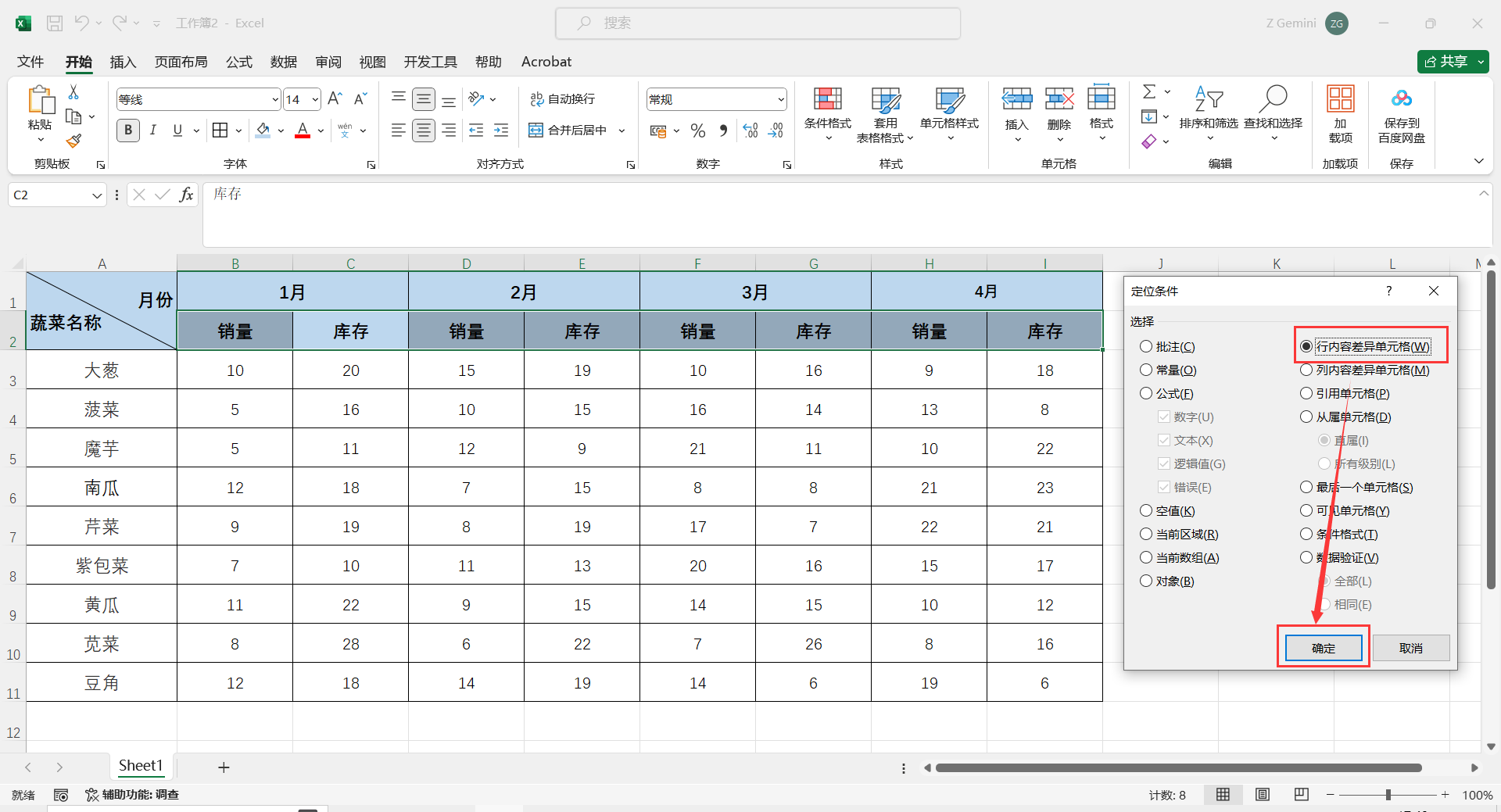The image size is (1501, 812).
Task: Click the Decrease Font Size icon
Action: [x=360, y=99]
